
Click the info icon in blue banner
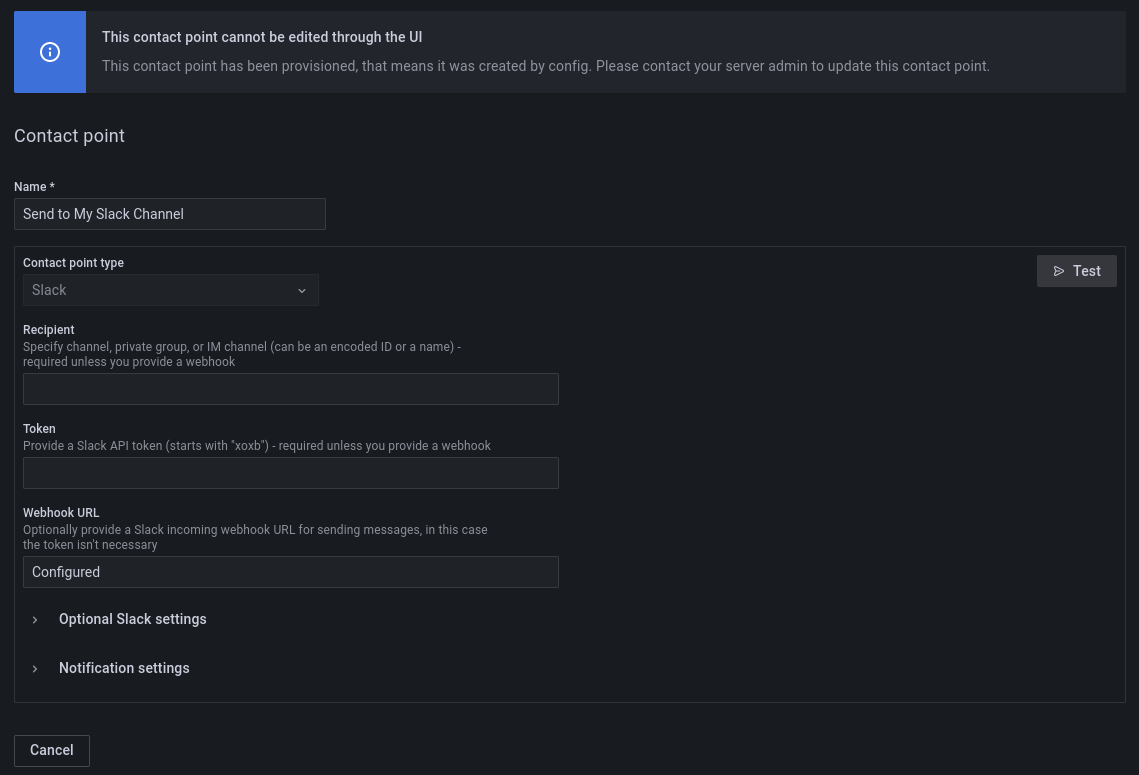click(x=50, y=52)
